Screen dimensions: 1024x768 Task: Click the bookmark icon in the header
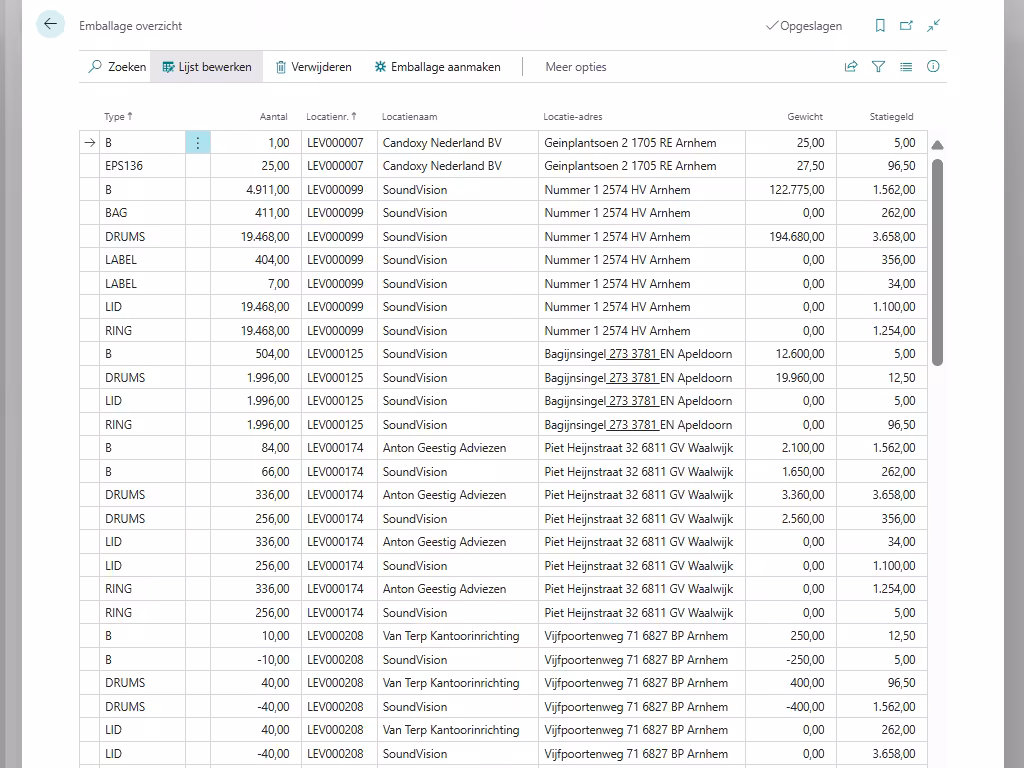pos(880,26)
